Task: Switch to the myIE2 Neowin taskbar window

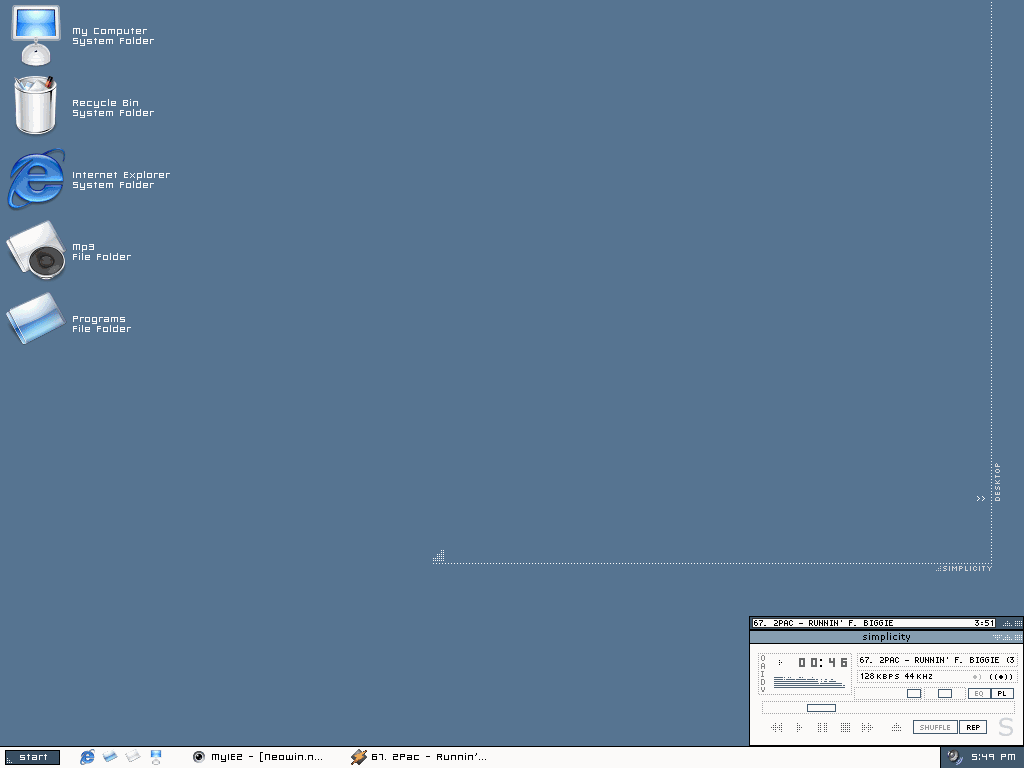Action: [259, 757]
